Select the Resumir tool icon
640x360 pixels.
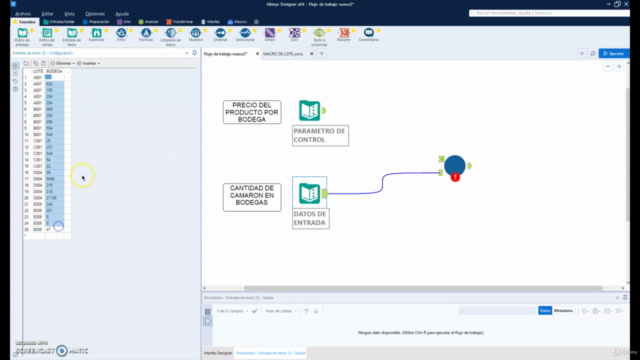[x=344, y=33]
